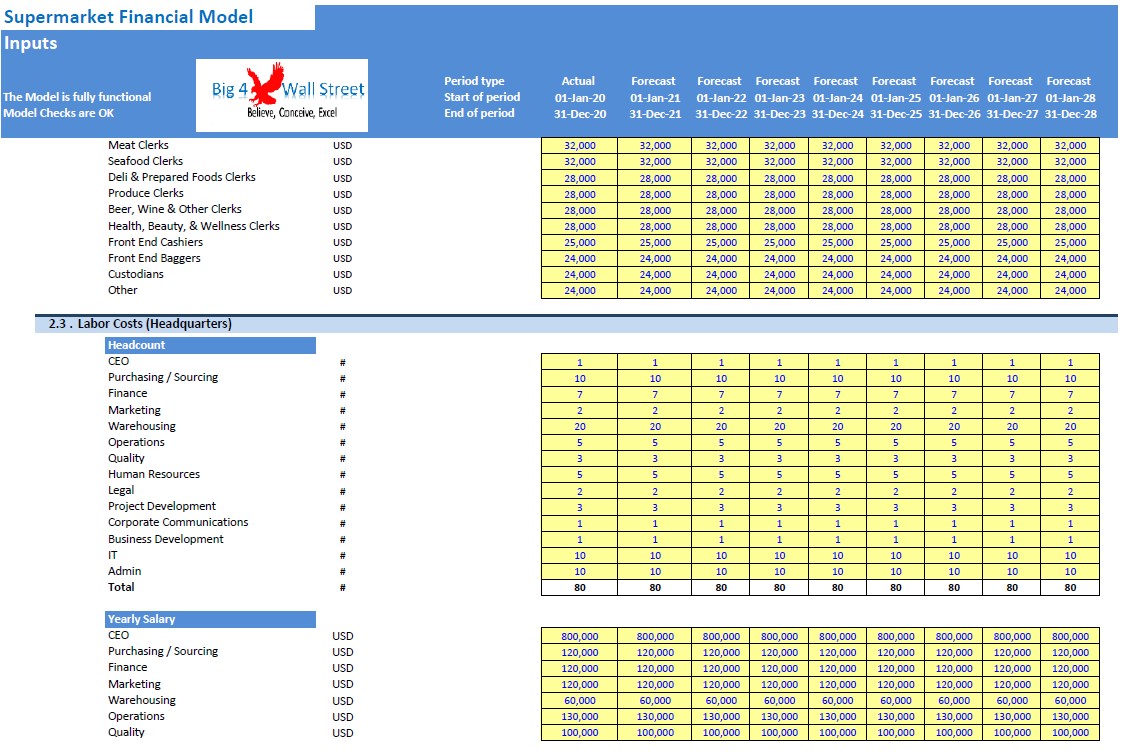Select Purchasing / Sourcing headcount 10 in 01-Jan-23
This screenshot has height=754, width=1123.
[779, 379]
